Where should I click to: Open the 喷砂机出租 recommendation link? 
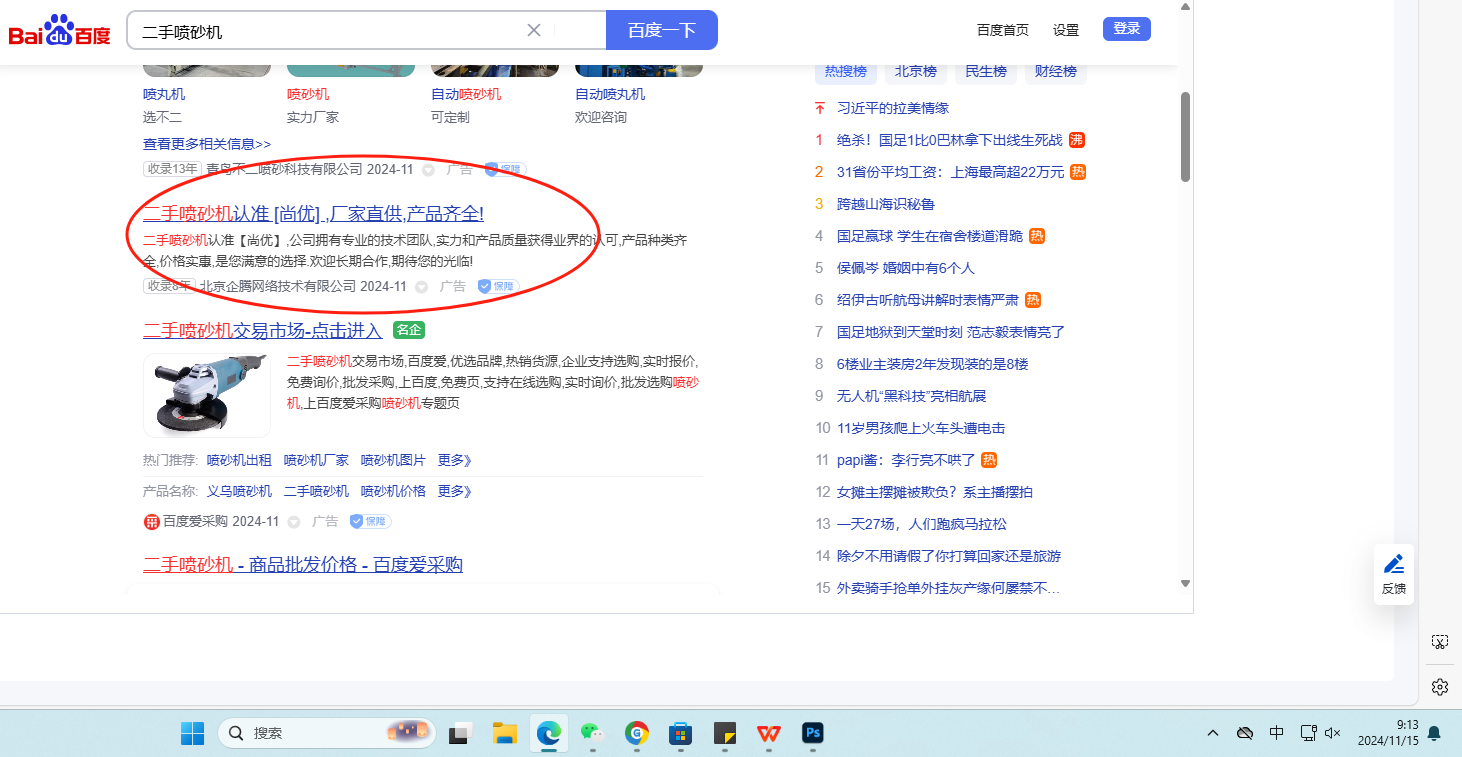[x=239, y=460]
